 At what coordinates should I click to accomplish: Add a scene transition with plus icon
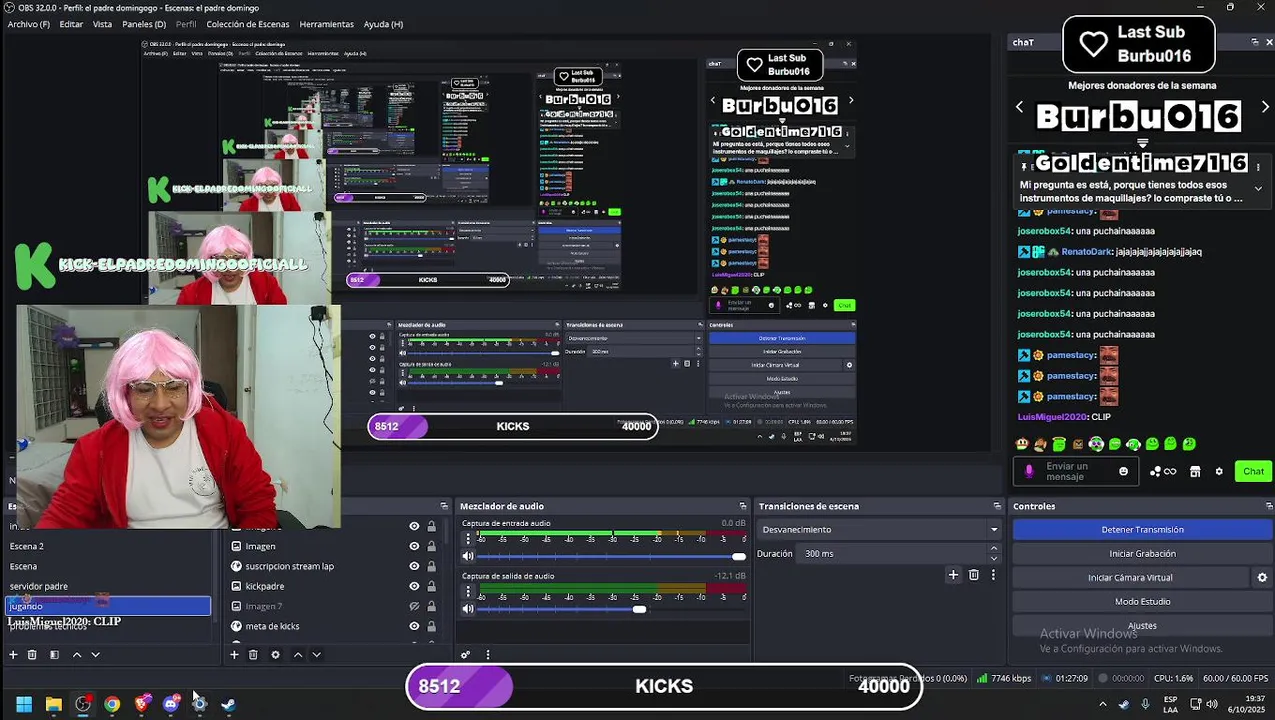[x=953, y=575]
